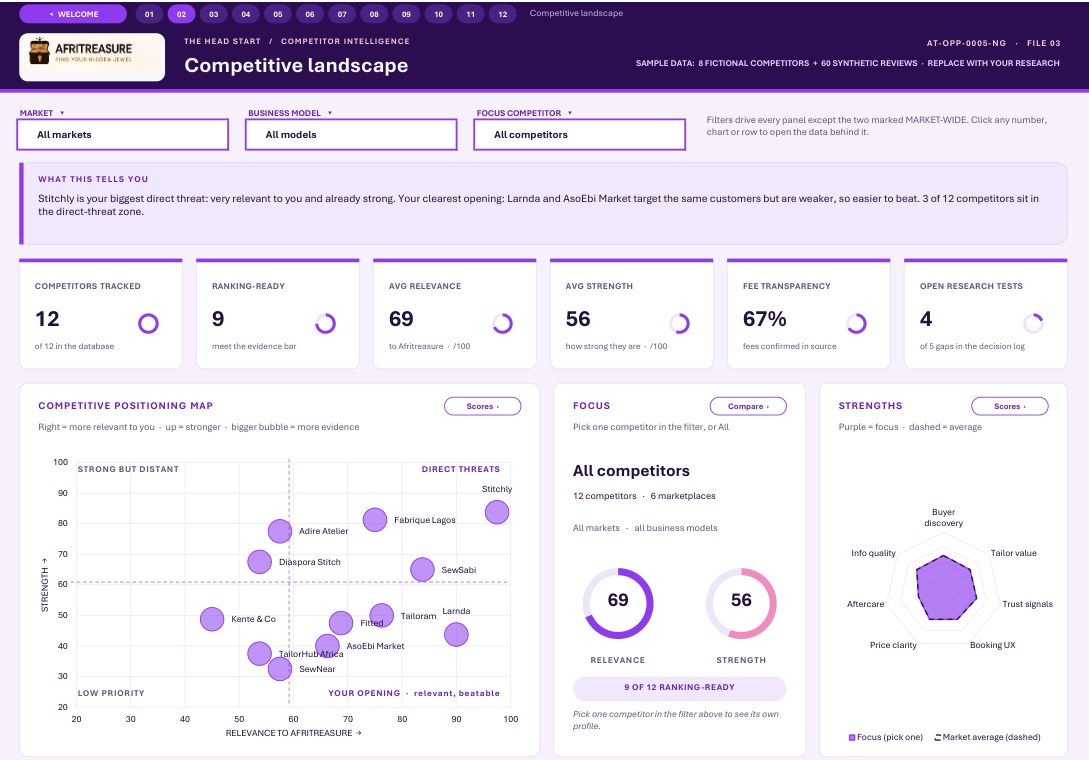Image resolution: width=1089 pixels, height=760 pixels.
Task: Click the Market average (dashed) legend swatch
Action: 938,738
